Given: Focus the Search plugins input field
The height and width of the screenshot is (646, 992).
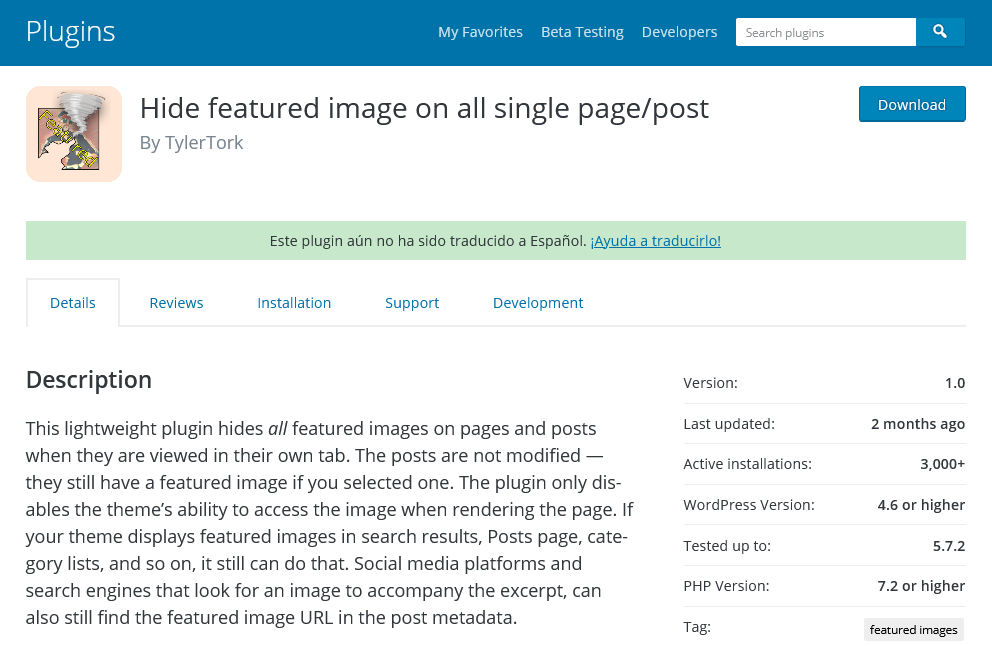Looking at the screenshot, I should (826, 32).
